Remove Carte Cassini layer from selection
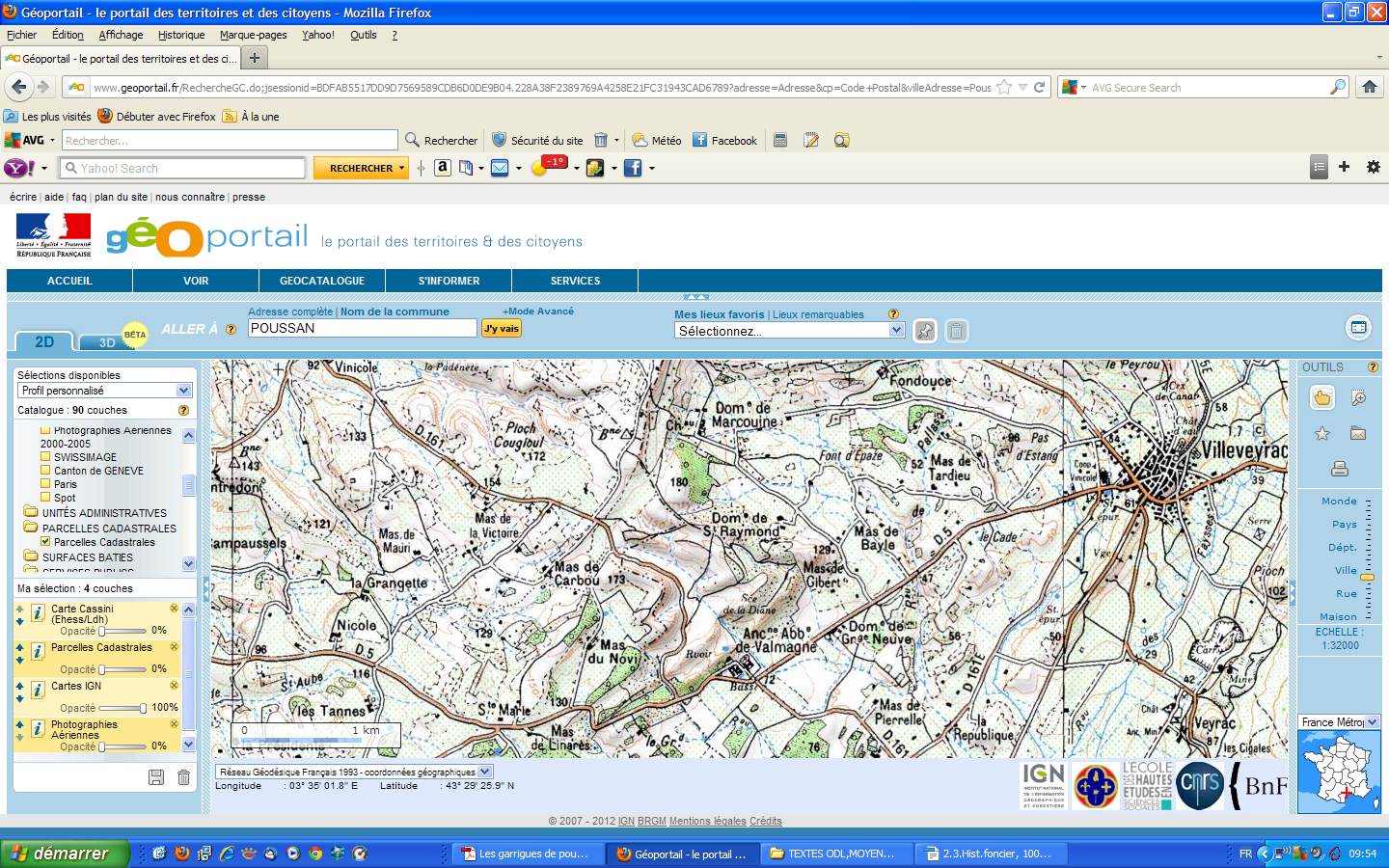 [x=174, y=609]
